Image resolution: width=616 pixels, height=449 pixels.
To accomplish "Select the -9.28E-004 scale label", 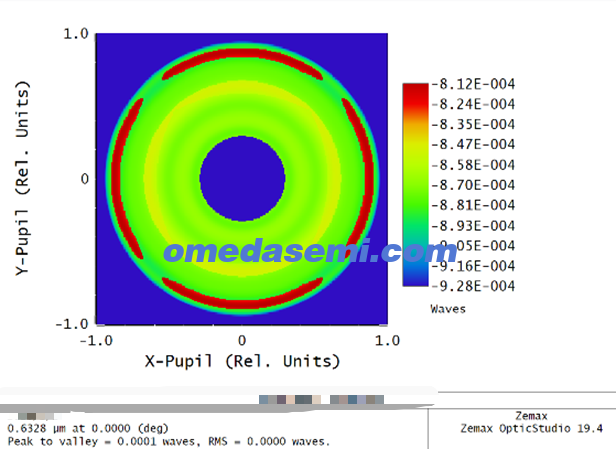I will point(473,286).
